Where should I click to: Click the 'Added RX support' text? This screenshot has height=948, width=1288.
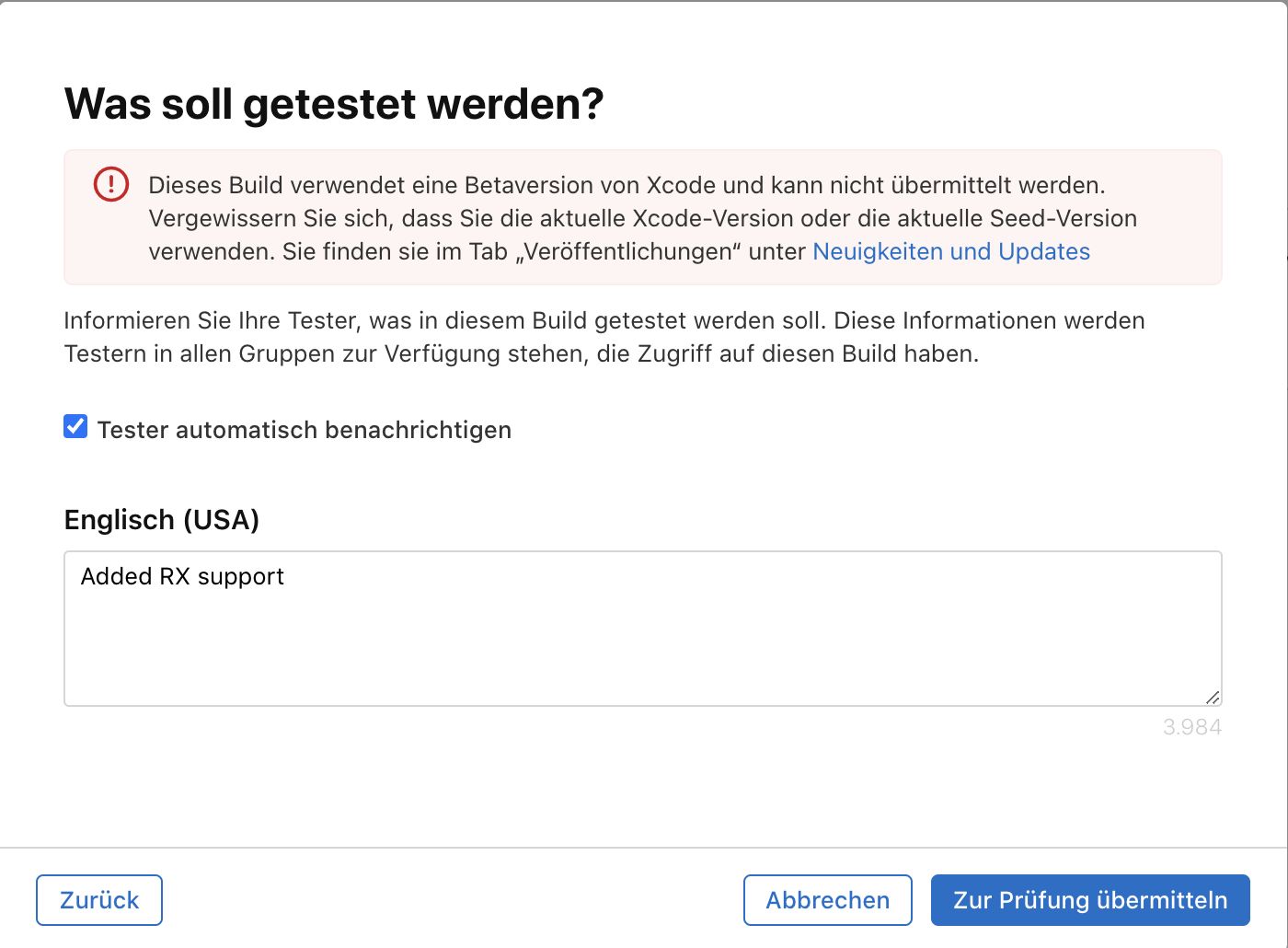click(x=182, y=576)
